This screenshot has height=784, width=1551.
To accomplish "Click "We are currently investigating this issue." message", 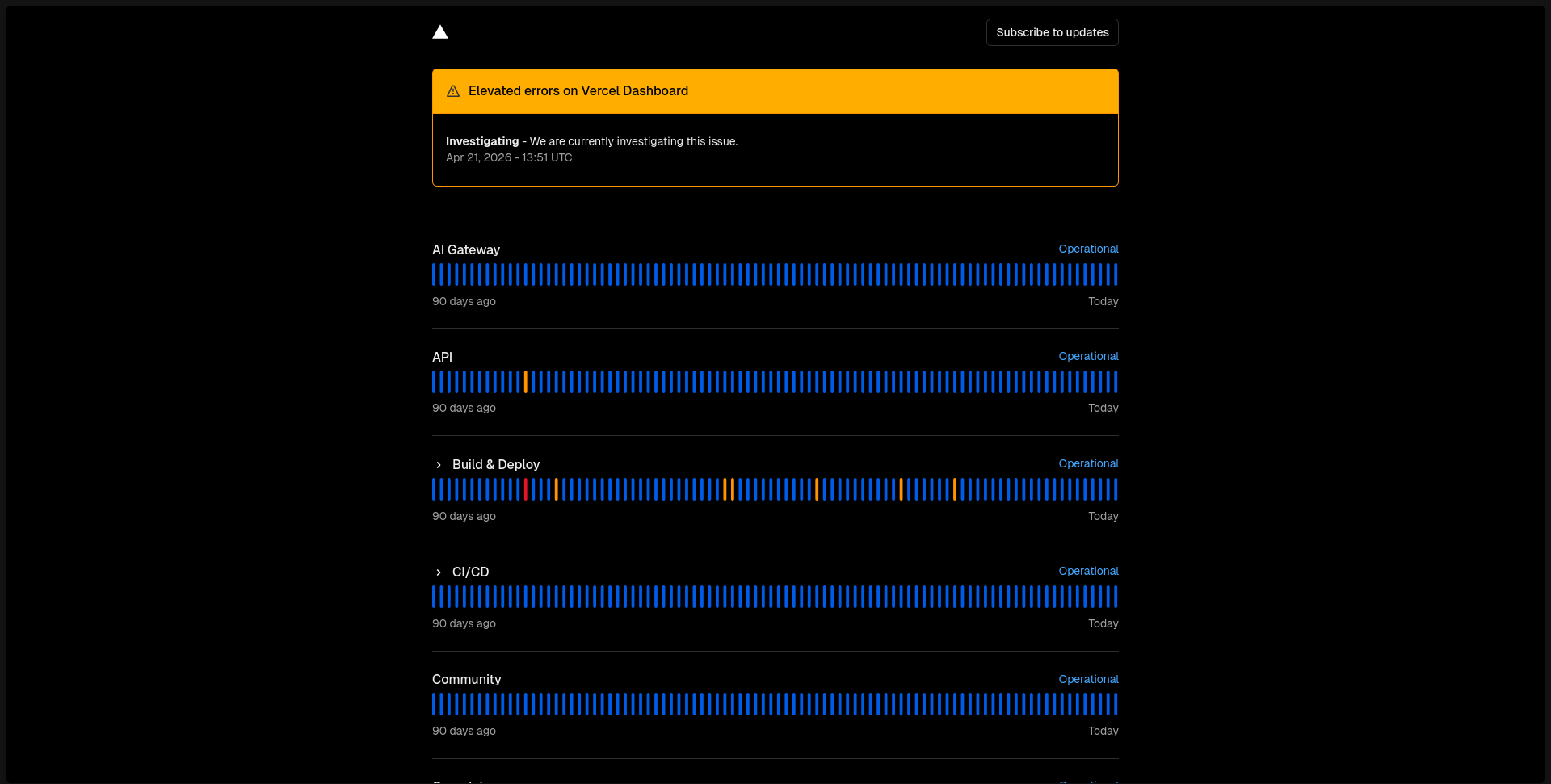I will (x=634, y=141).
